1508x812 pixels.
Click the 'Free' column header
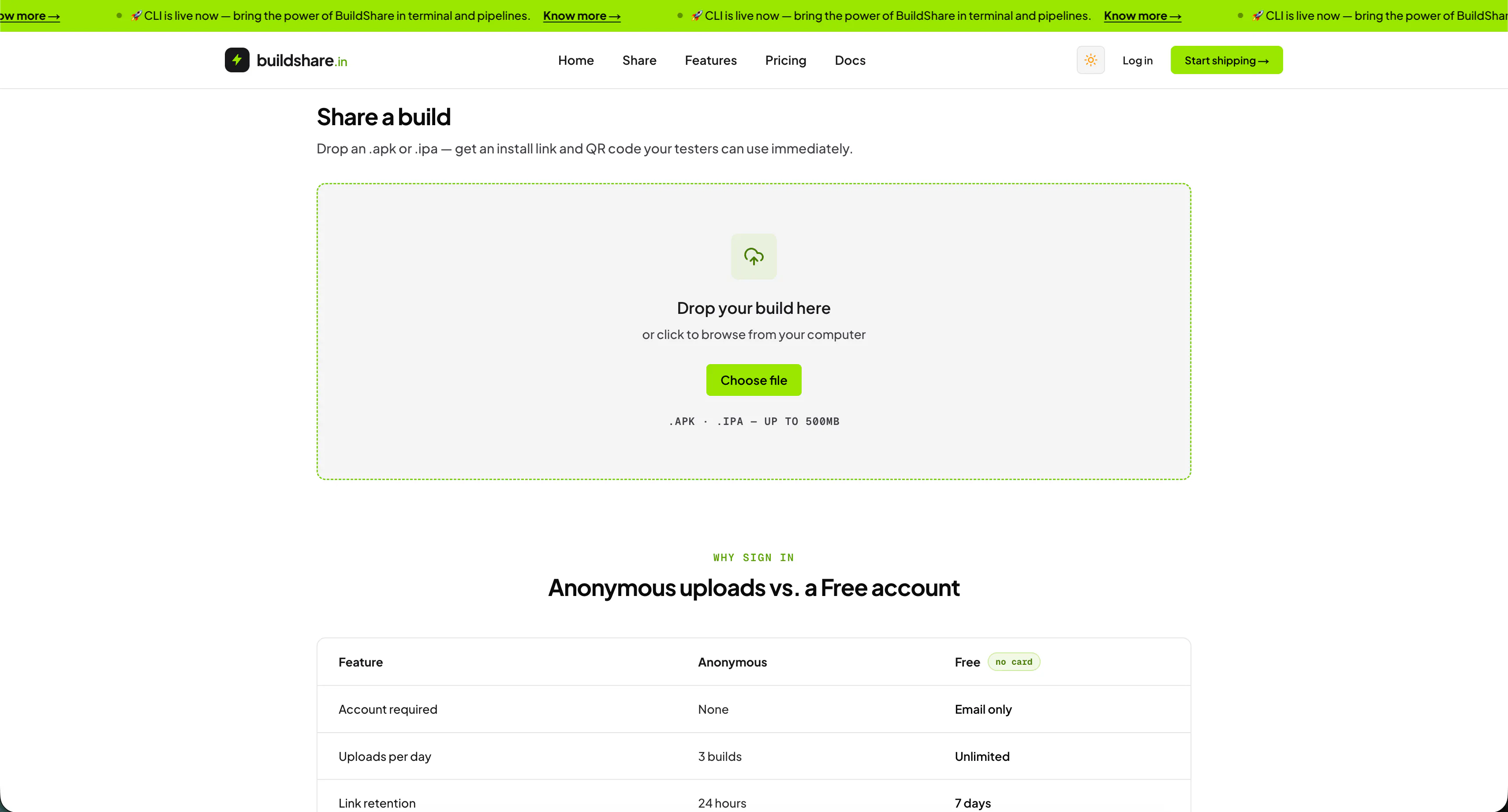(x=967, y=662)
